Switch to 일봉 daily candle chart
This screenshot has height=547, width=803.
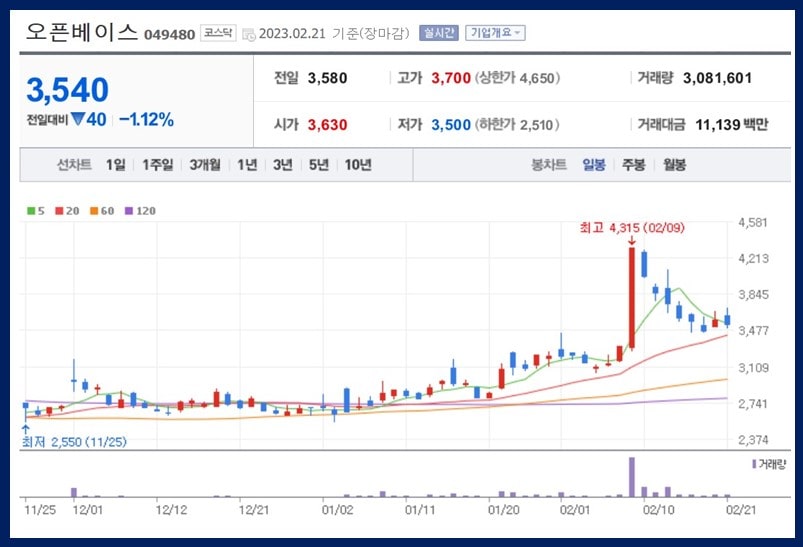(x=594, y=165)
